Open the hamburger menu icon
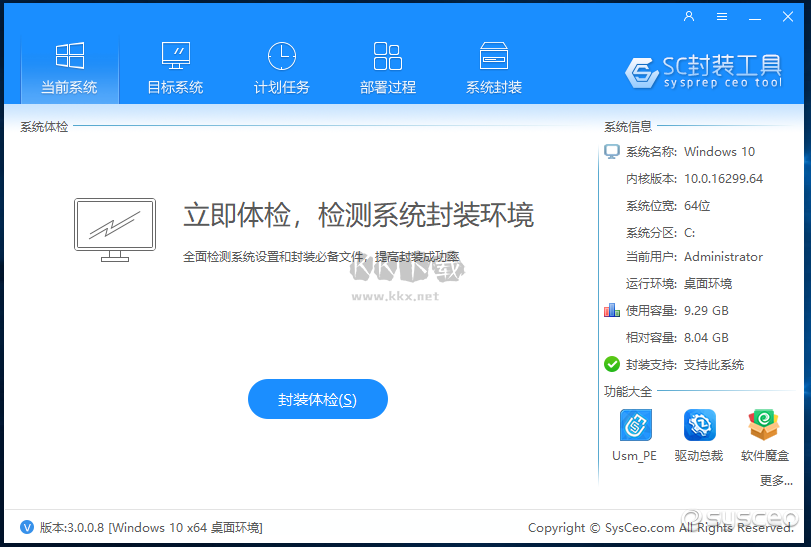The height and width of the screenshot is (547, 811). coord(722,17)
